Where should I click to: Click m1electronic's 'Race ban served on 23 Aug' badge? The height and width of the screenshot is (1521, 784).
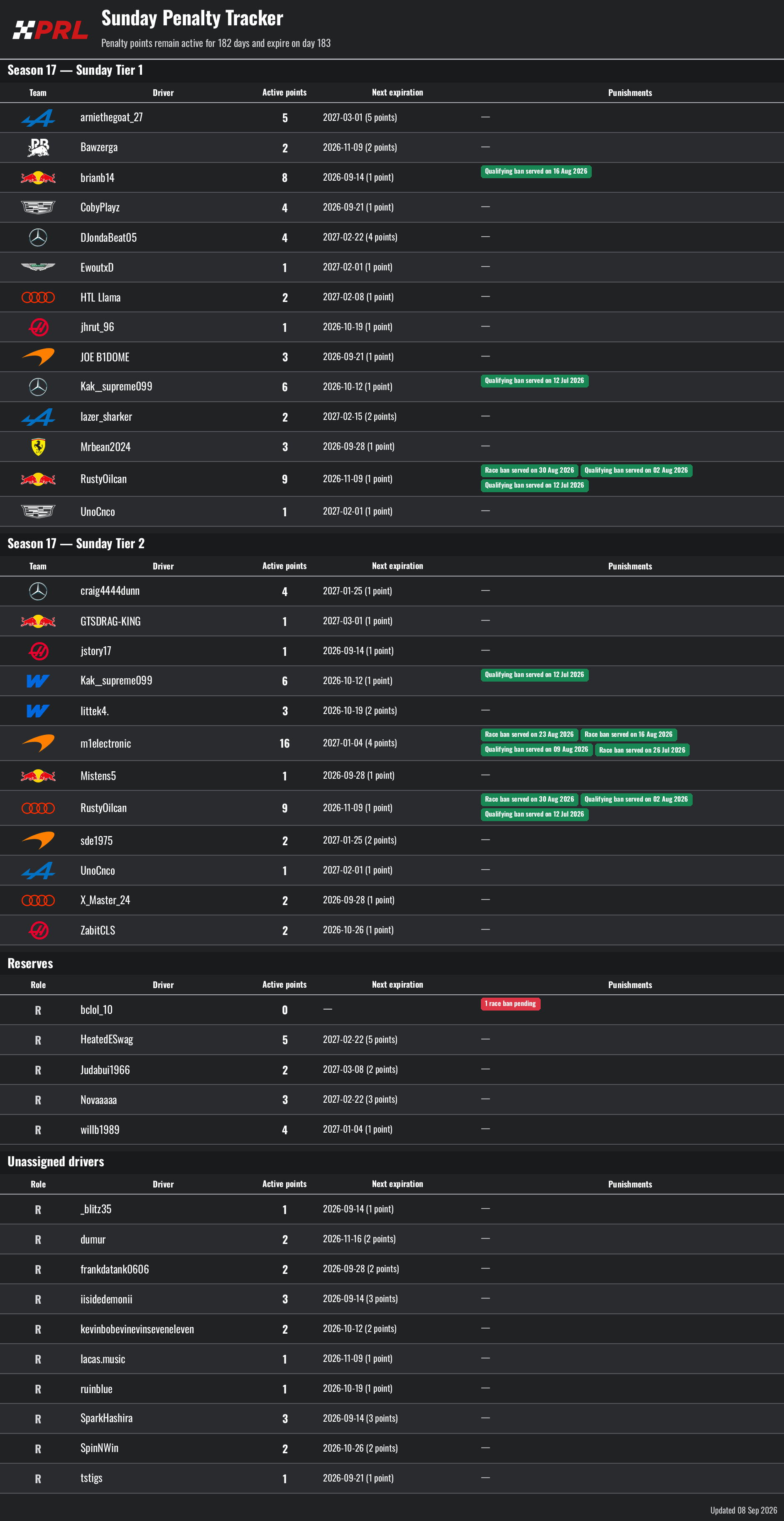pyautogui.click(x=529, y=734)
